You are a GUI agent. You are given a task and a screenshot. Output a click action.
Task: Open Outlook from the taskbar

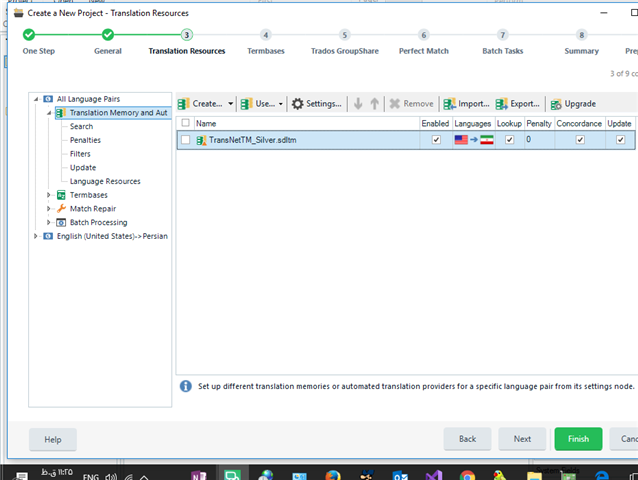[x=400, y=475]
